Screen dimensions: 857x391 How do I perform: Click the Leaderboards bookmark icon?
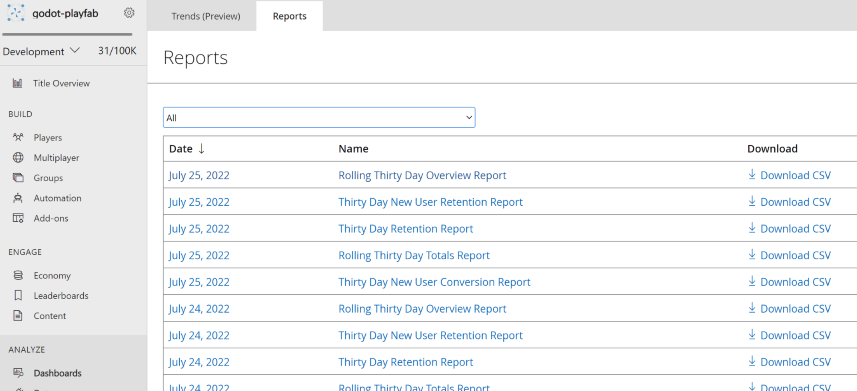[x=18, y=296]
